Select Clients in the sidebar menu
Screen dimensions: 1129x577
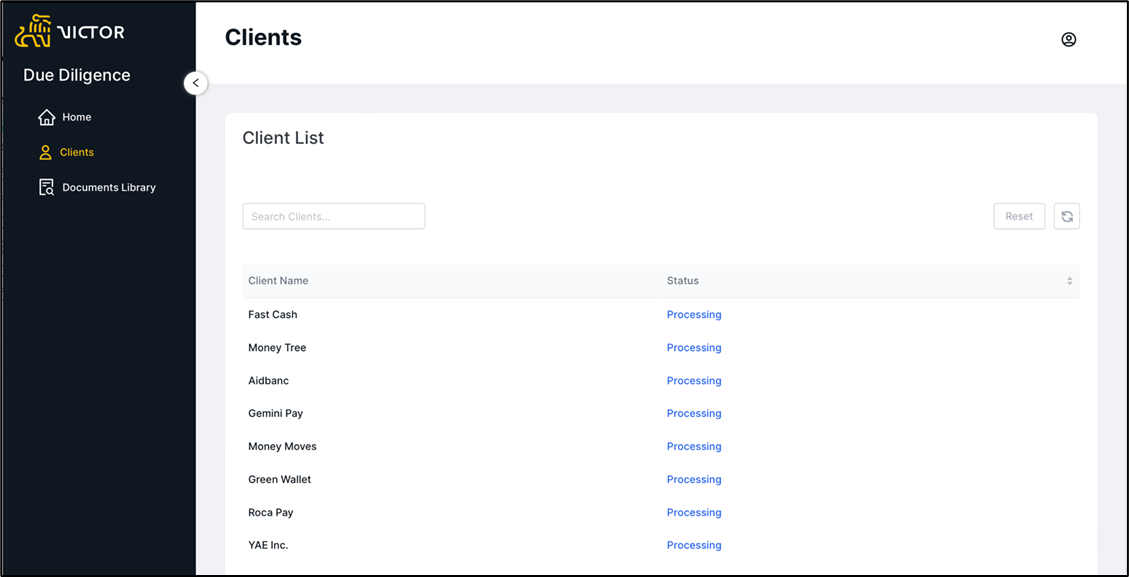click(x=77, y=152)
